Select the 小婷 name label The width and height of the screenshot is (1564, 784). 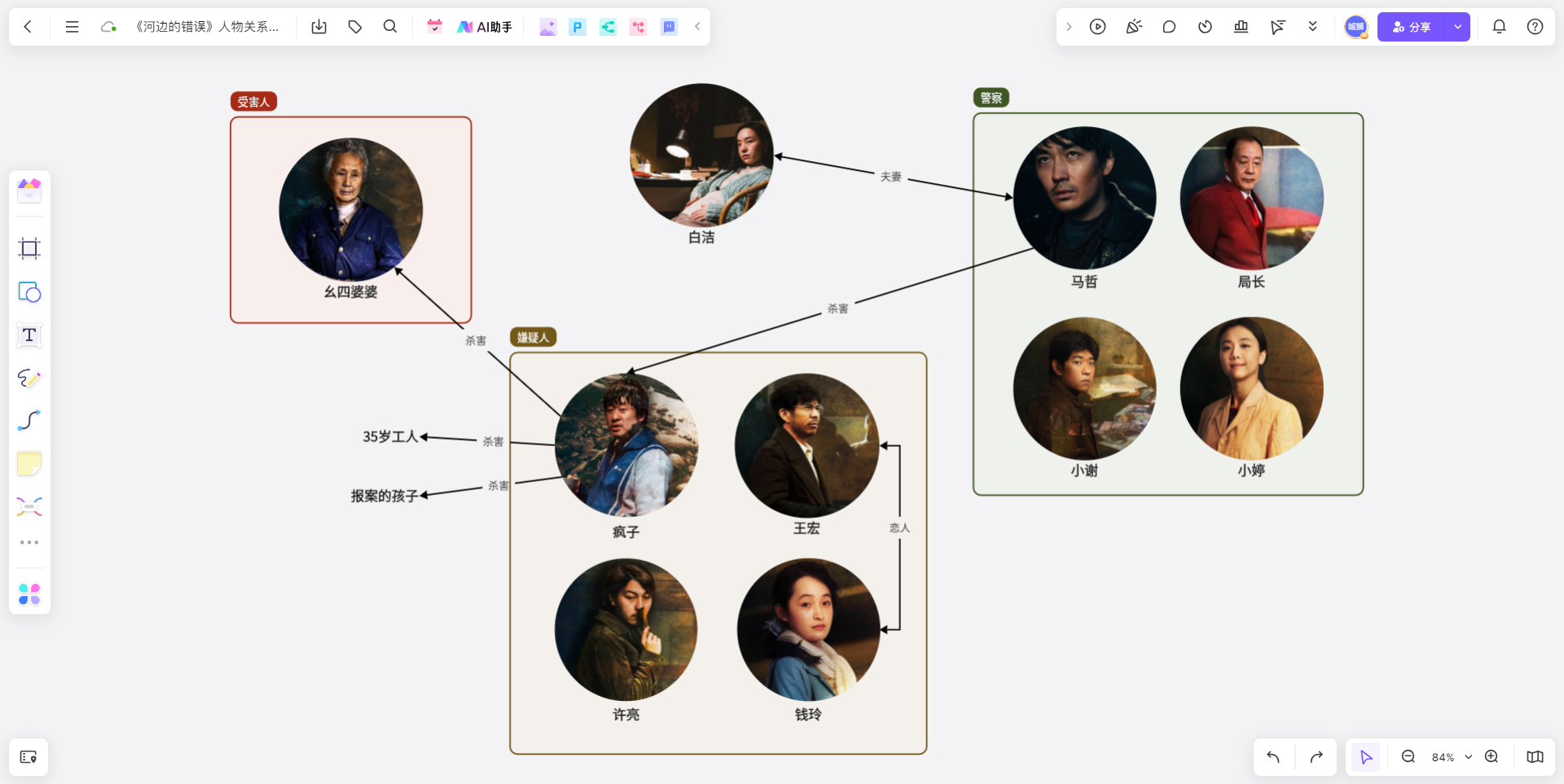tap(1251, 471)
